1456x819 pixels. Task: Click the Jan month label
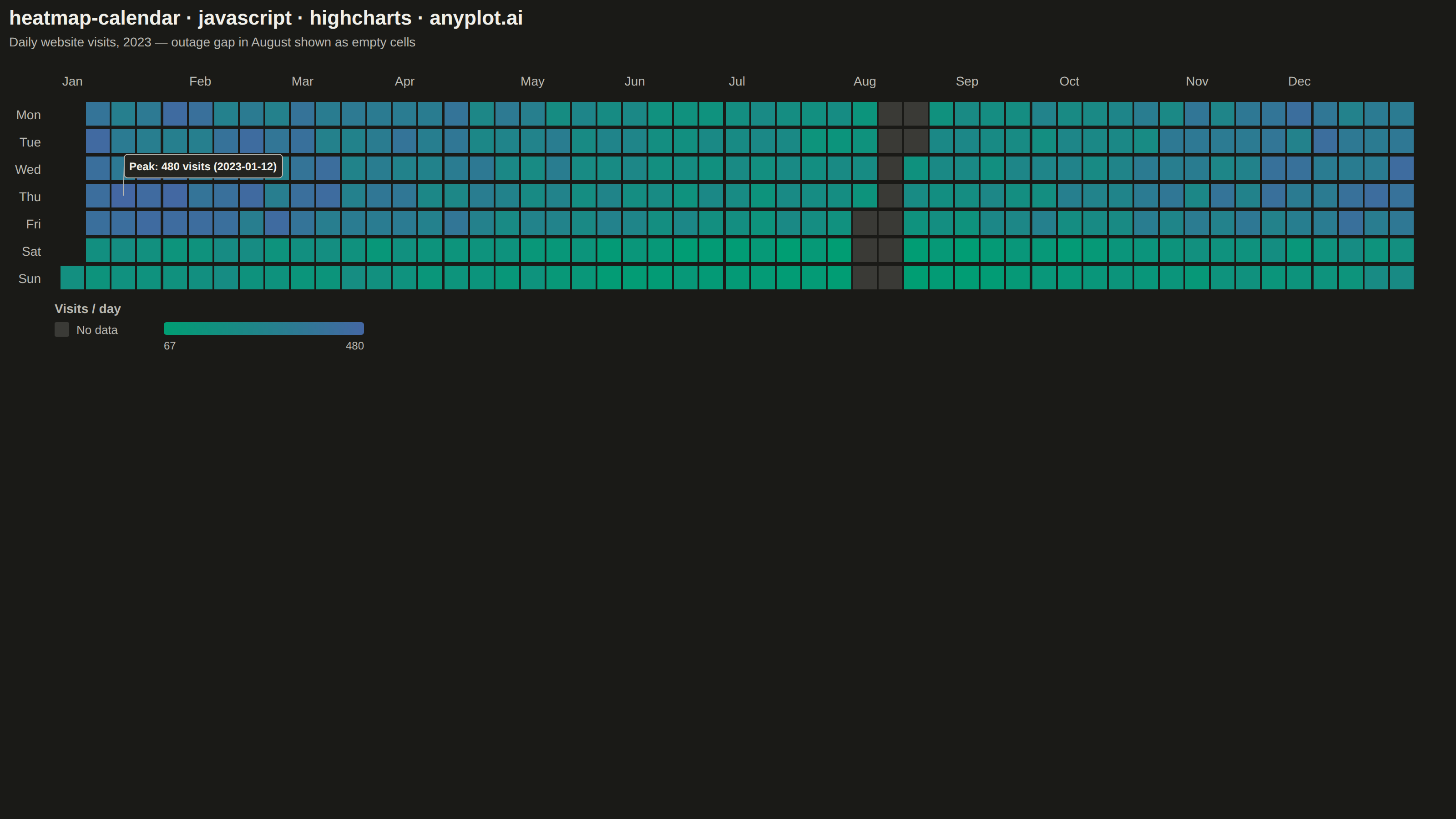72,81
